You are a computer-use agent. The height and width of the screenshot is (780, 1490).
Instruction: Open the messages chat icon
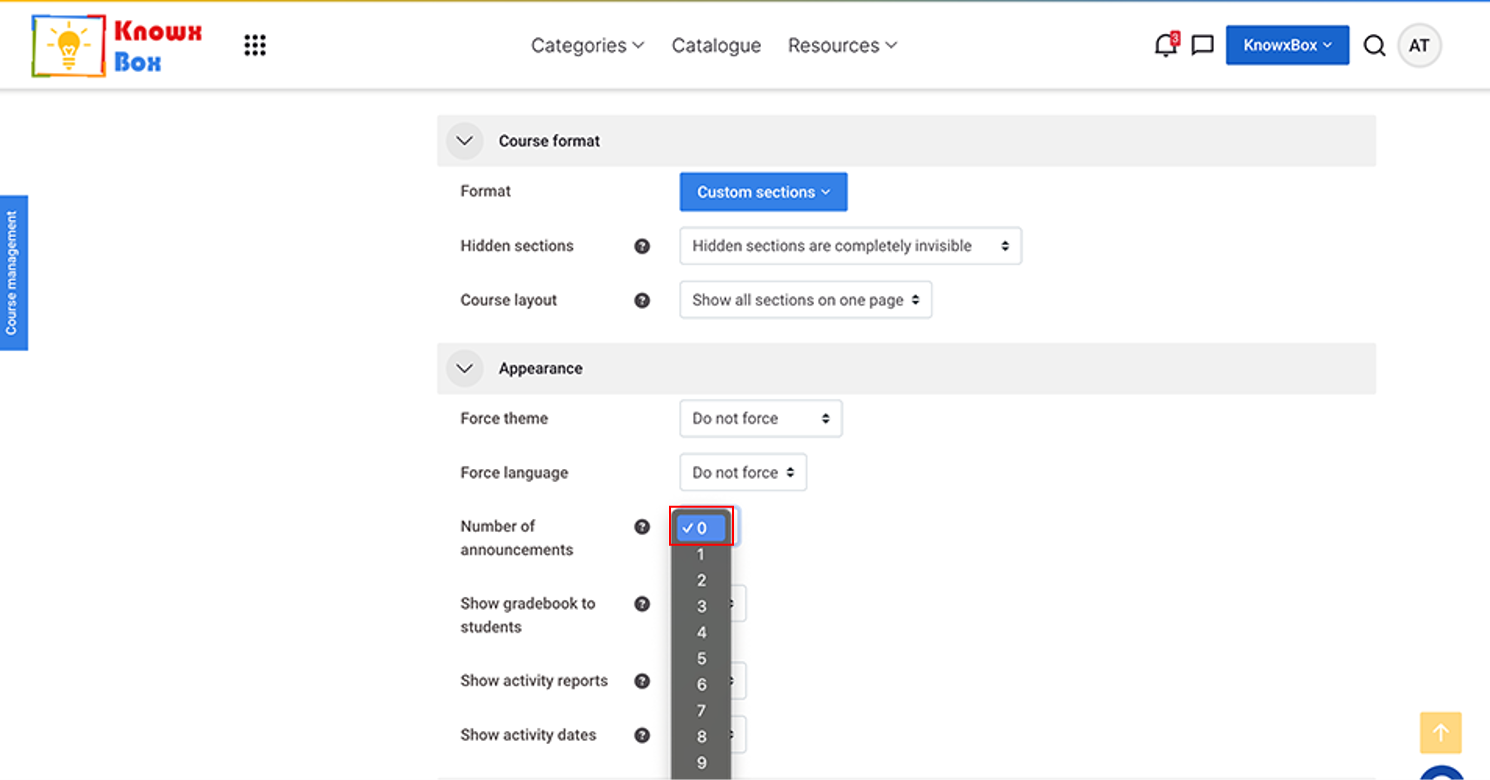[x=1203, y=46]
